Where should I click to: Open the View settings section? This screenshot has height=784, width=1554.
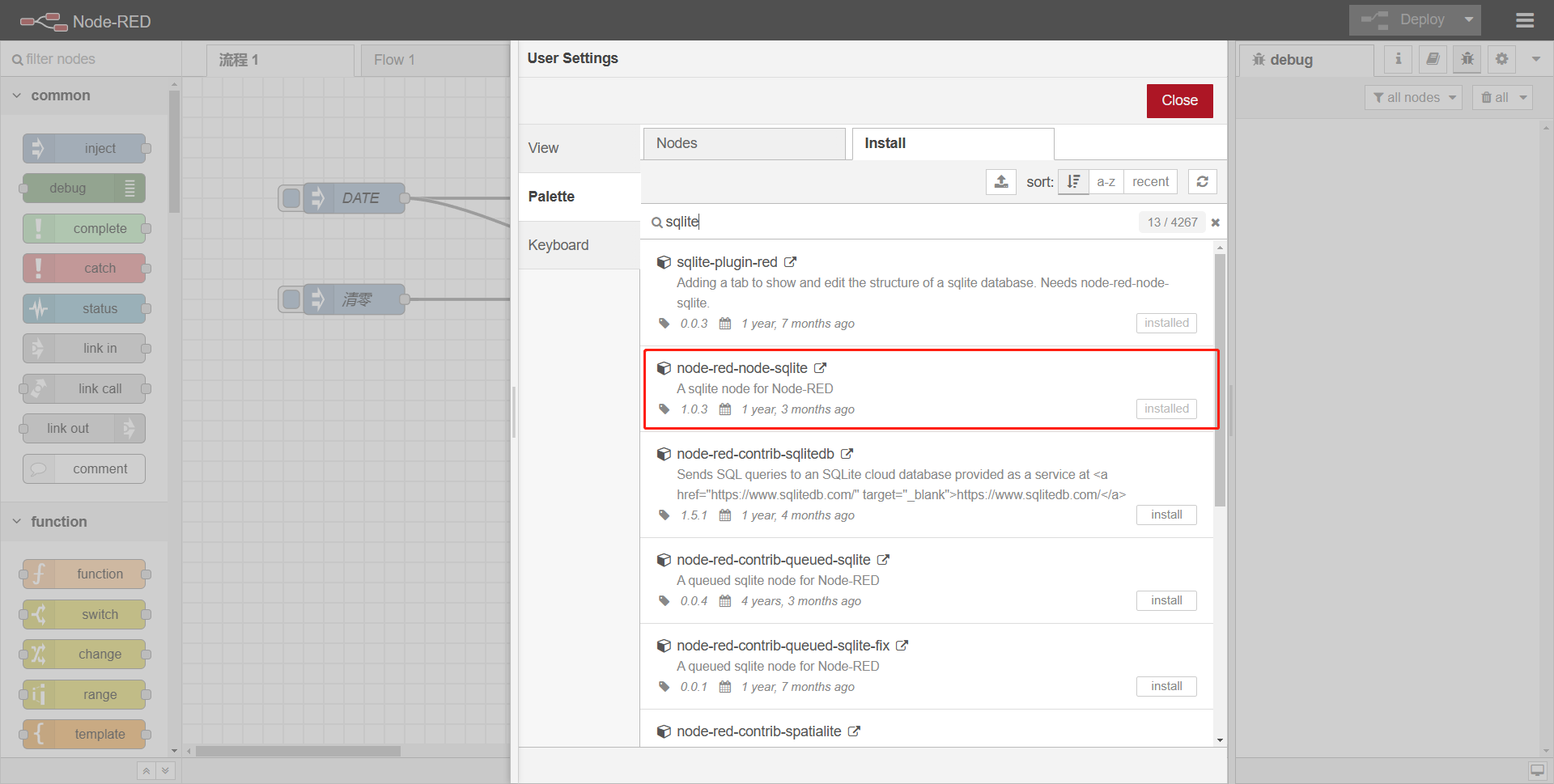coord(580,148)
